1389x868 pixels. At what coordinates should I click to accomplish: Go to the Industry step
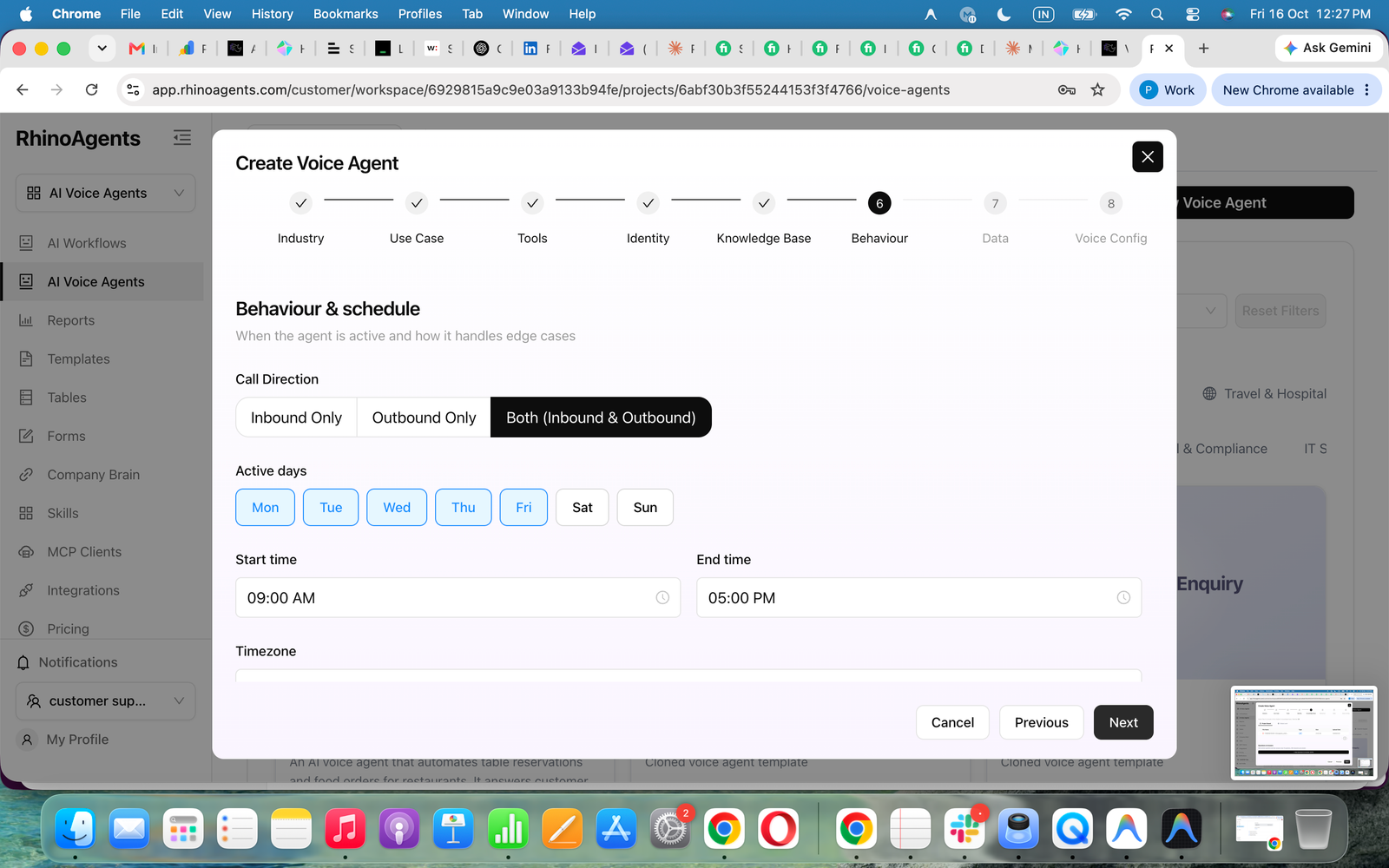click(x=300, y=219)
